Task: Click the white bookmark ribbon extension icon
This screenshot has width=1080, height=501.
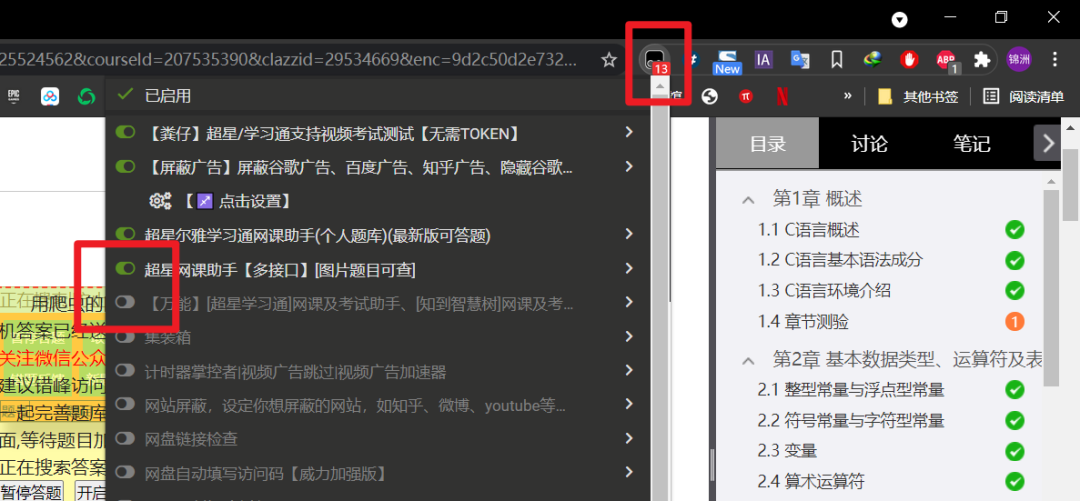Action: pos(837,60)
